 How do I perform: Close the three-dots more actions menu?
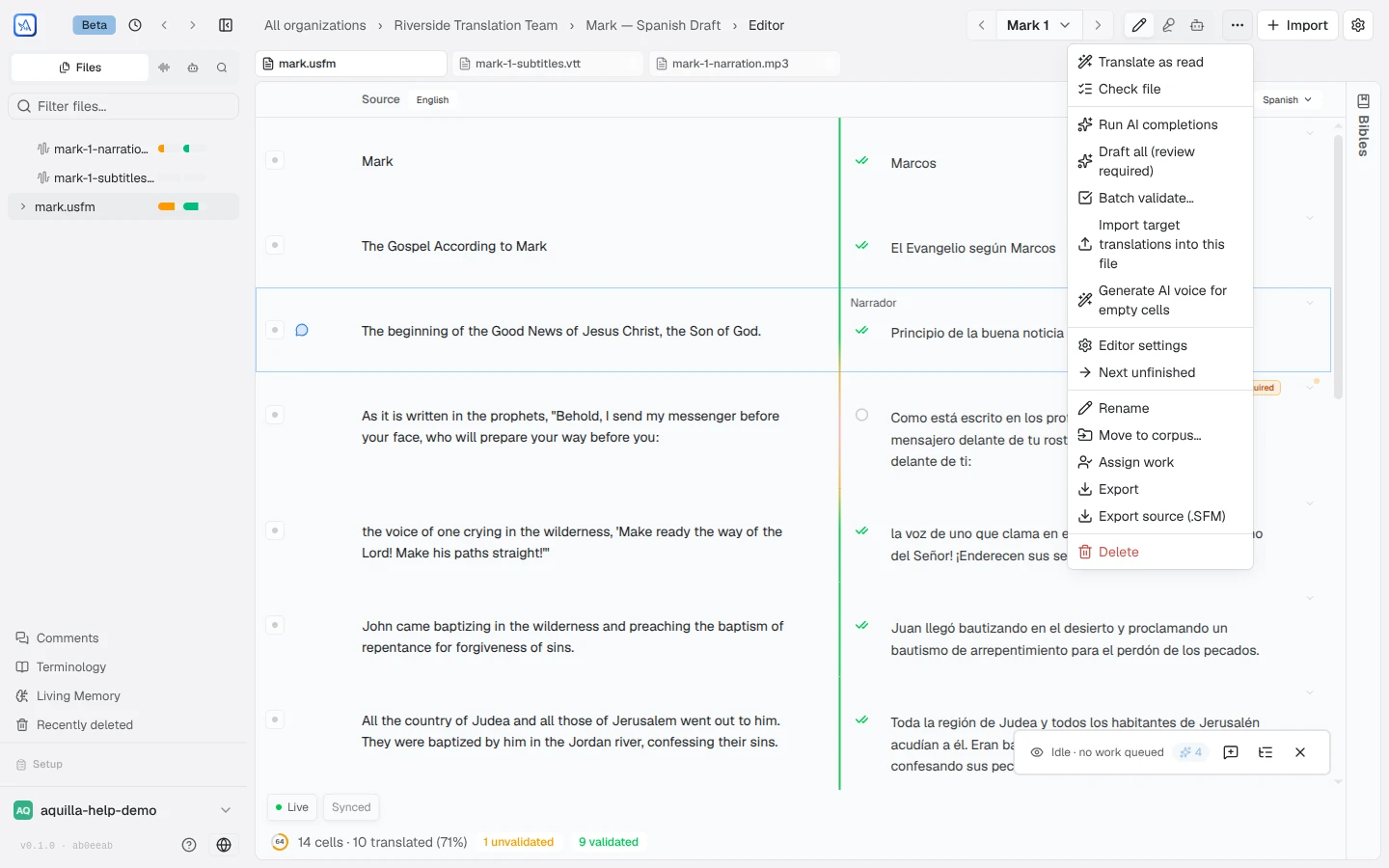click(x=1238, y=25)
